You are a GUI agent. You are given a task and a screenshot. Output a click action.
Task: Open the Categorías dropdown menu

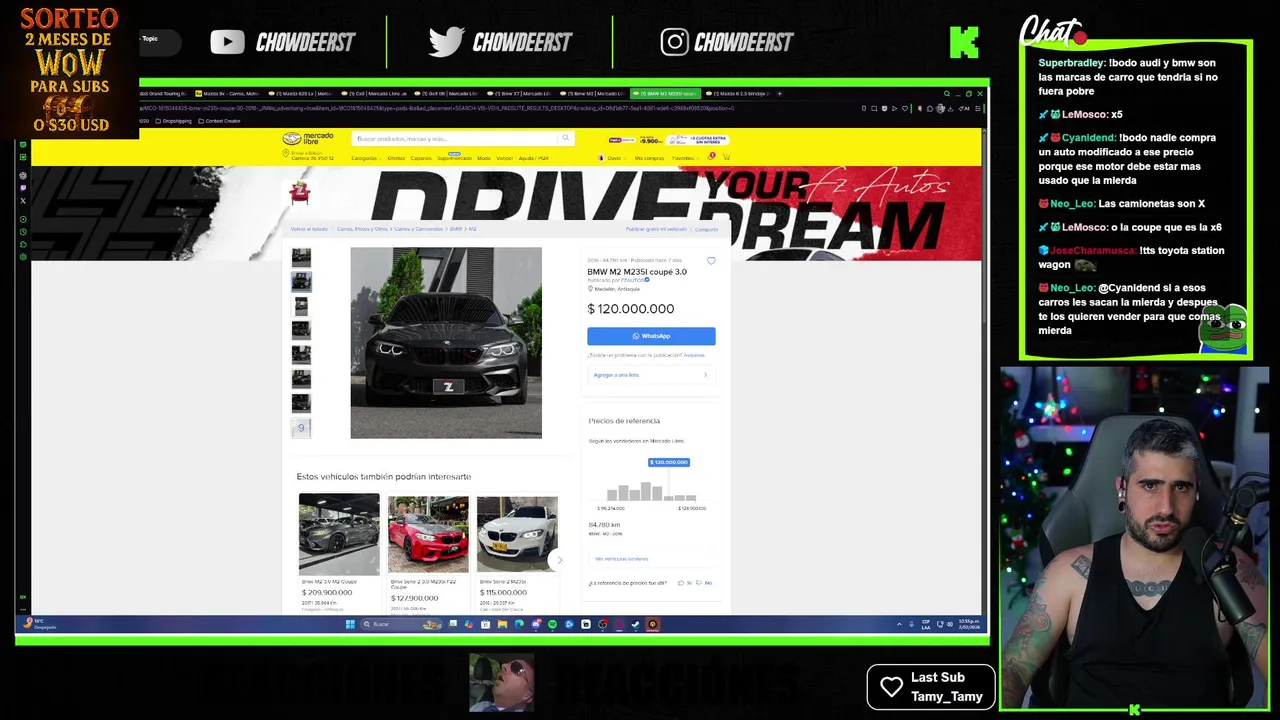click(x=365, y=158)
